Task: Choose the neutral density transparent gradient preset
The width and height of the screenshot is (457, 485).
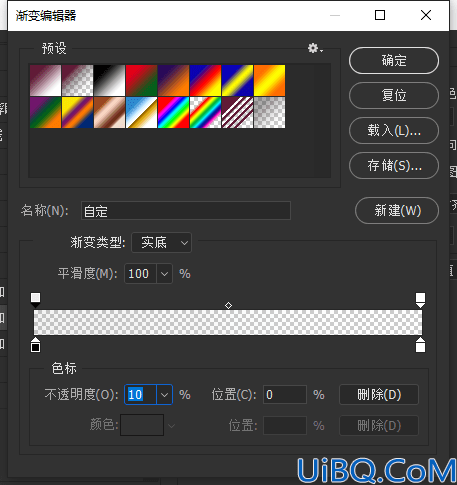Action: (269, 112)
